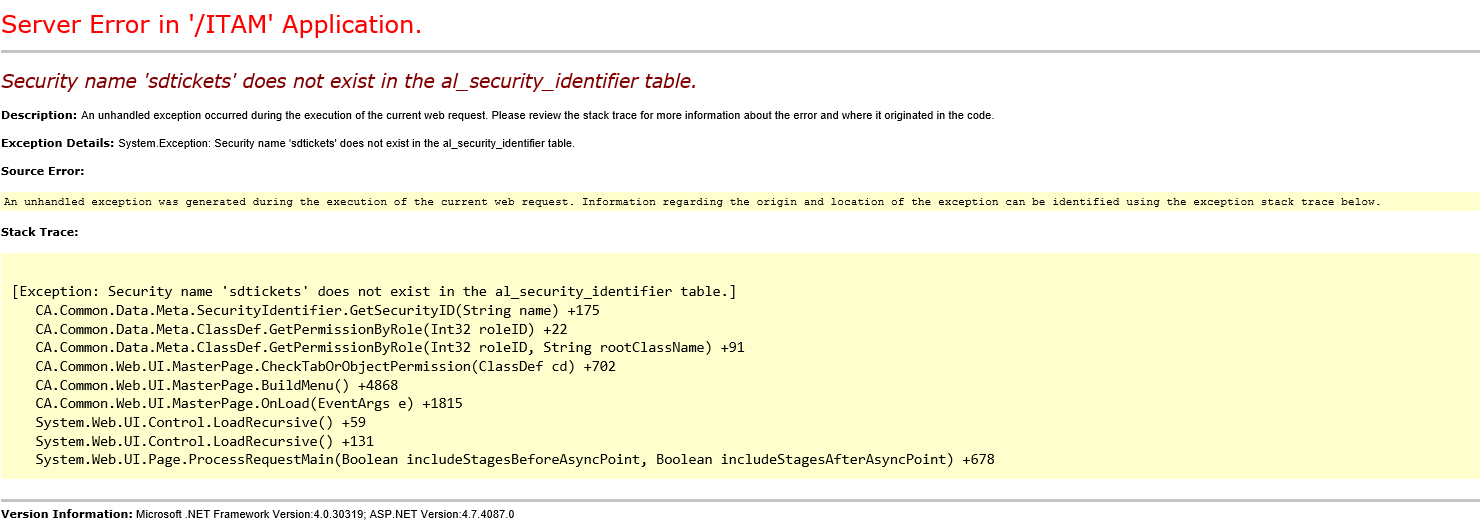
Task: Click the MasterPage.OnLoad stack trace line
Action: click(x=249, y=404)
